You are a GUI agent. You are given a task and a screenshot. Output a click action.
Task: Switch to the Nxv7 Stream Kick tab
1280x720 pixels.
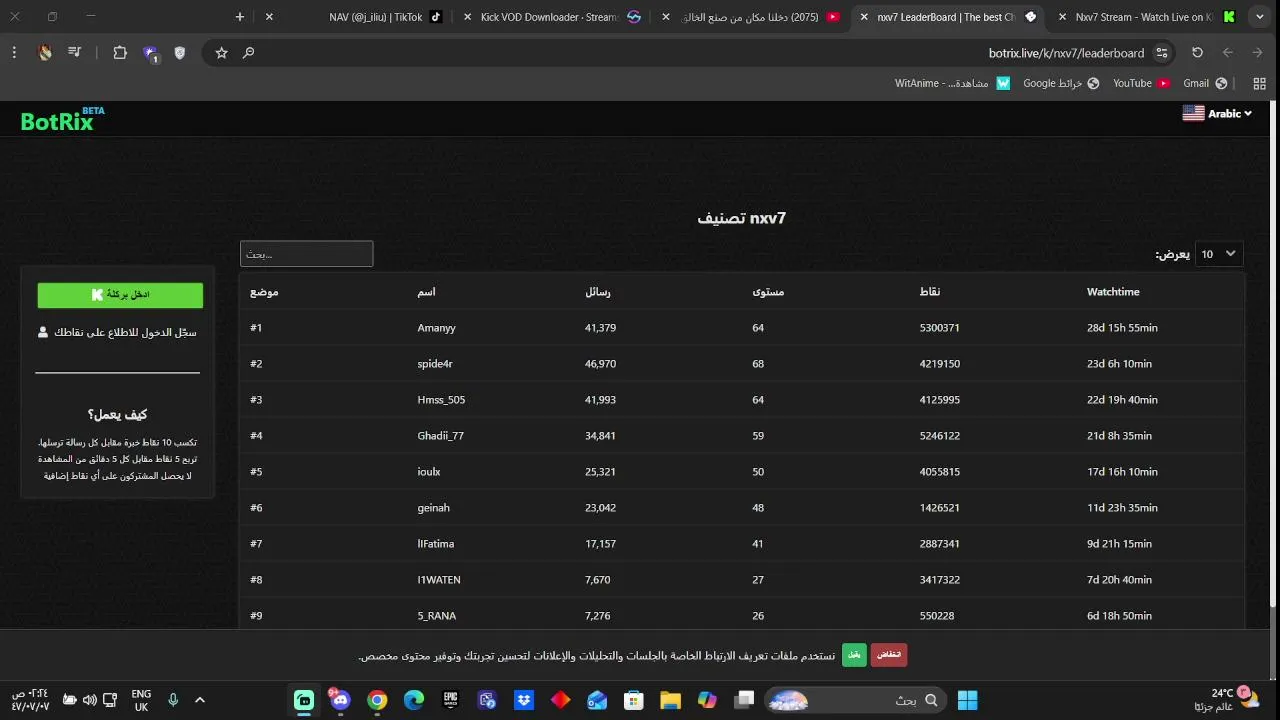click(x=1145, y=17)
